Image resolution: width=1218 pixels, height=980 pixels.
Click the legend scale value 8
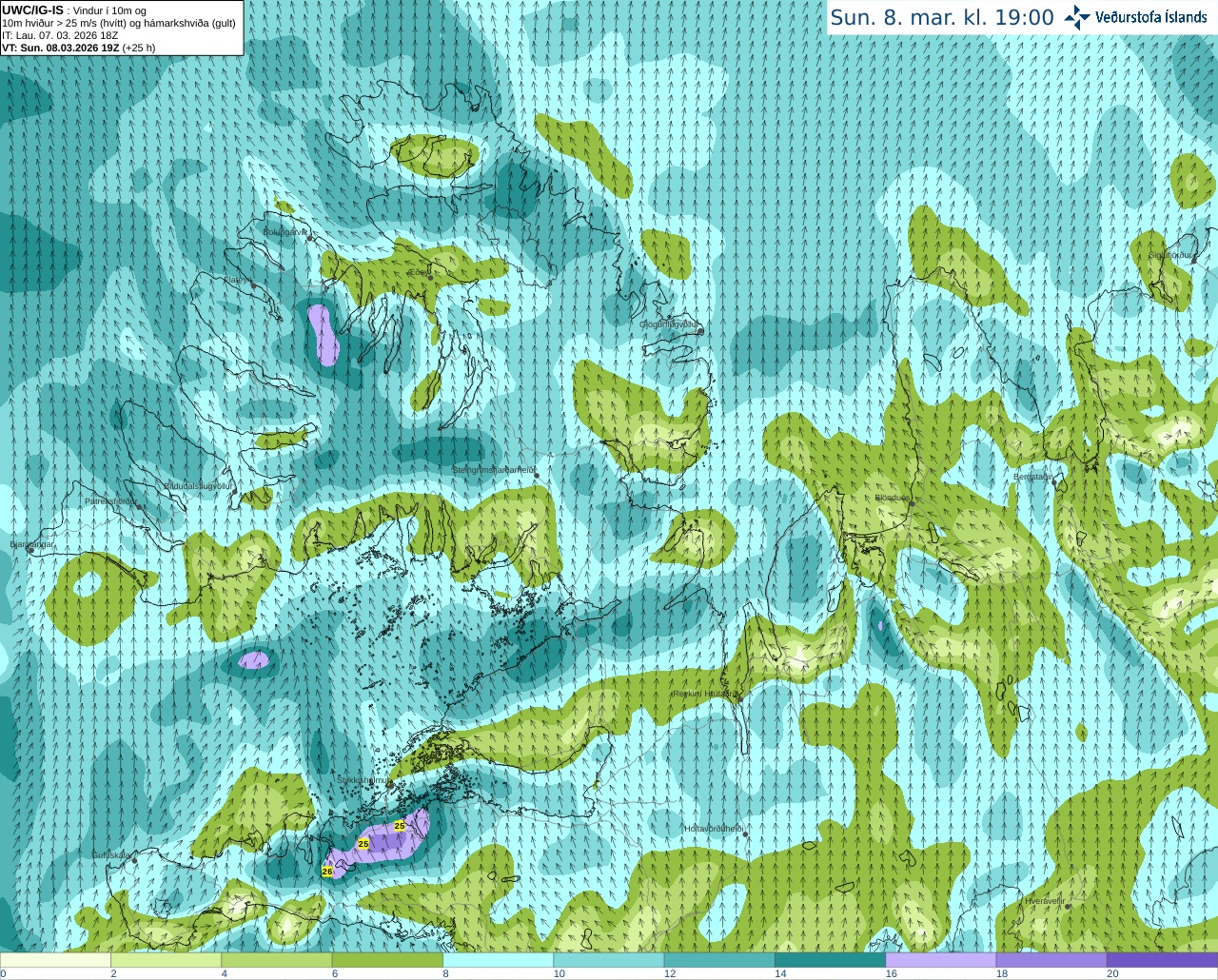coord(446,973)
